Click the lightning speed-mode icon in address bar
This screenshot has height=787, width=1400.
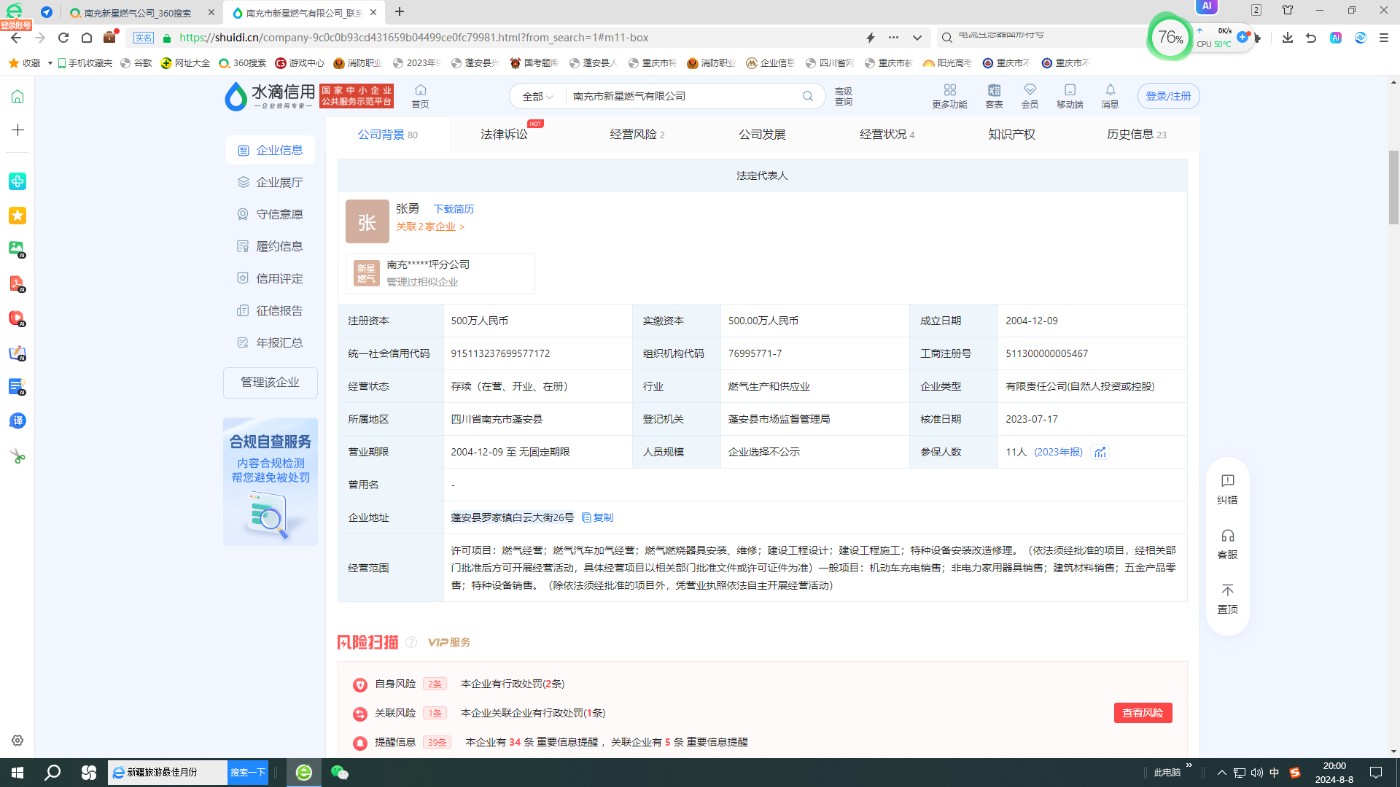coord(870,37)
